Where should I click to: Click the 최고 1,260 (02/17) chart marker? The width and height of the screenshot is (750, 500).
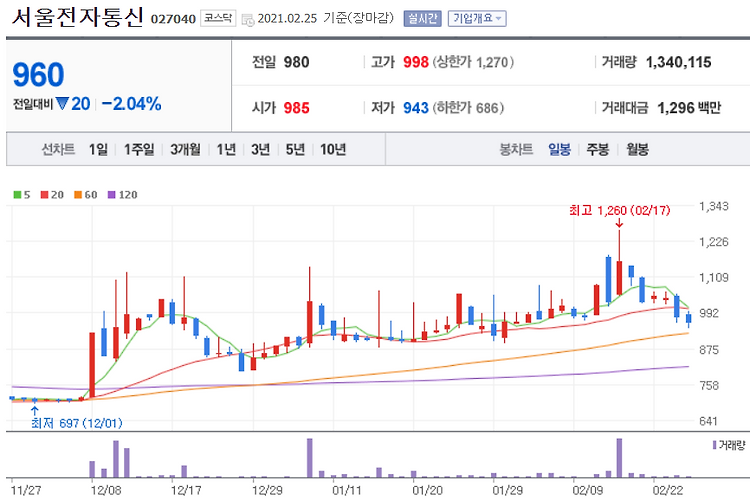pos(619,210)
